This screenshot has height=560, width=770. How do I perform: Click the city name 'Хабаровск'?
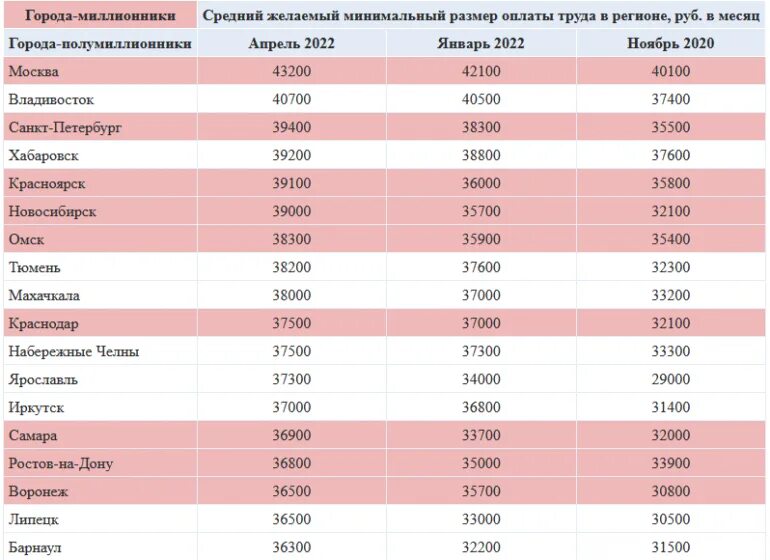(x=44, y=155)
